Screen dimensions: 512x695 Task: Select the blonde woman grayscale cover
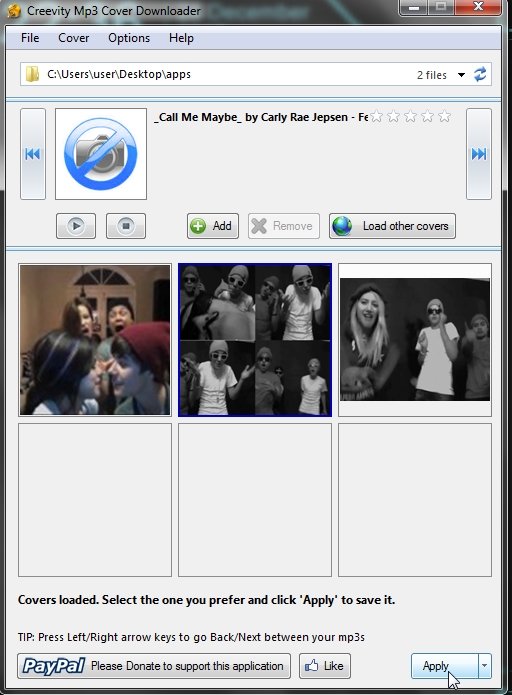point(415,340)
